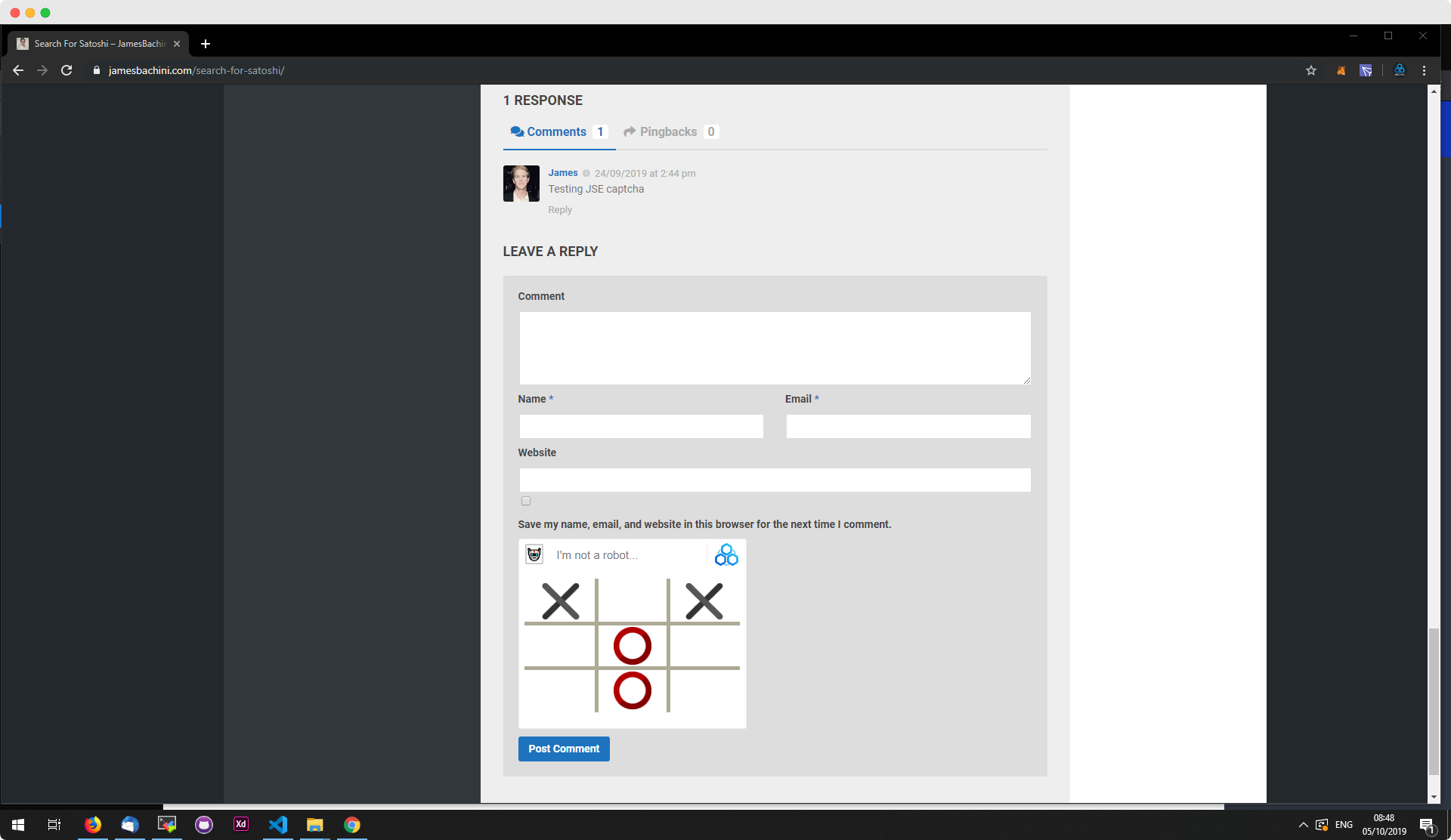
Task: Click the MetaMask fox extension icon
Action: pyautogui.click(x=1341, y=70)
